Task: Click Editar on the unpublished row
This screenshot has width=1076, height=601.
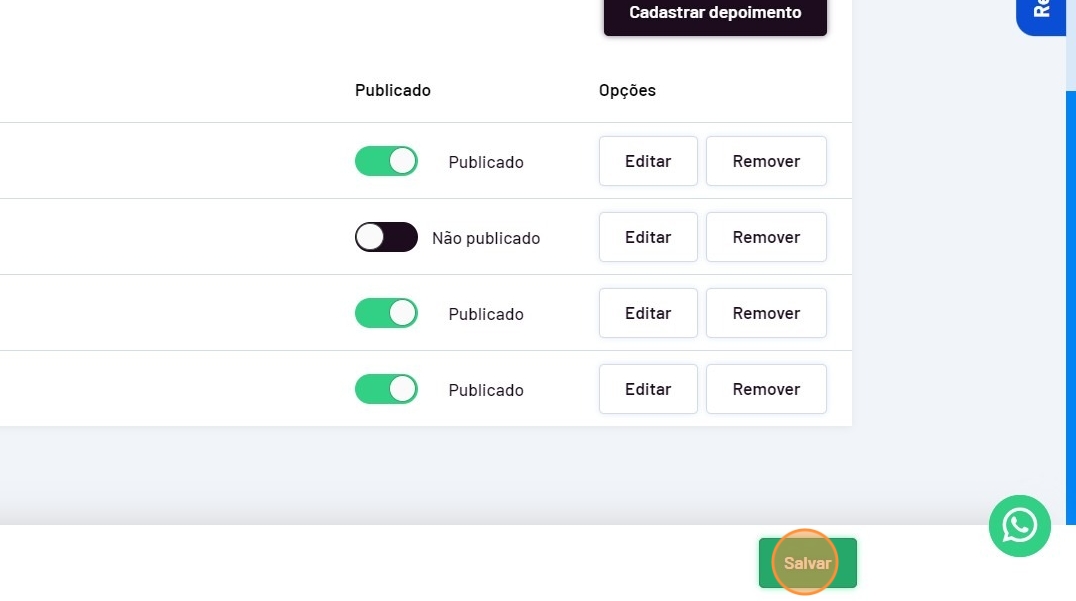Action: tap(648, 237)
